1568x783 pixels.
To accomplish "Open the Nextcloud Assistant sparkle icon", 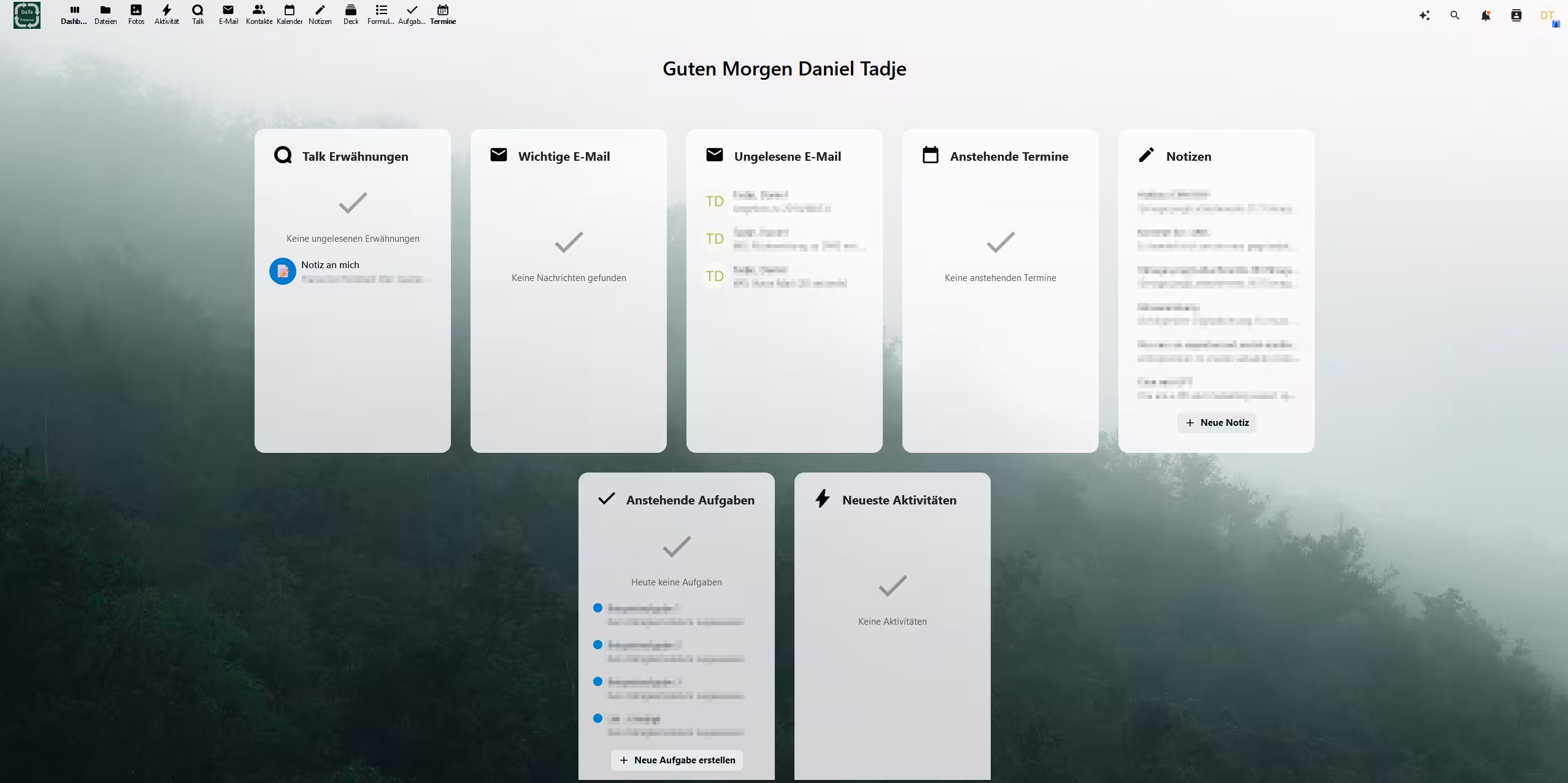I will (x=1424, y=15).
